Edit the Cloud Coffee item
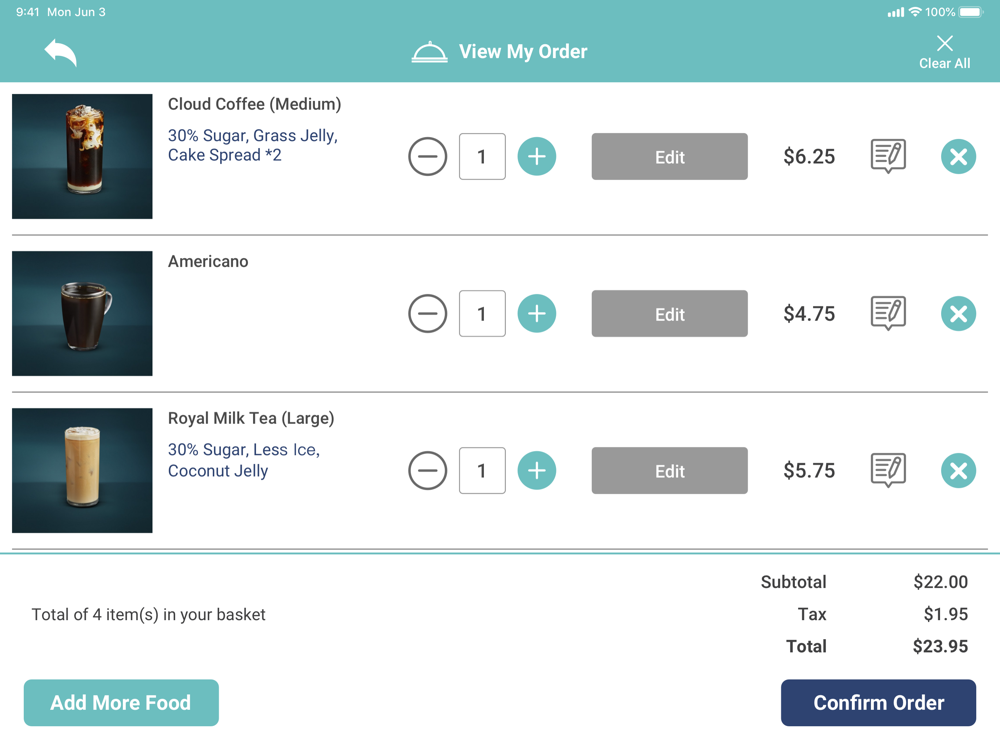1000x750 pixels. 670,156
